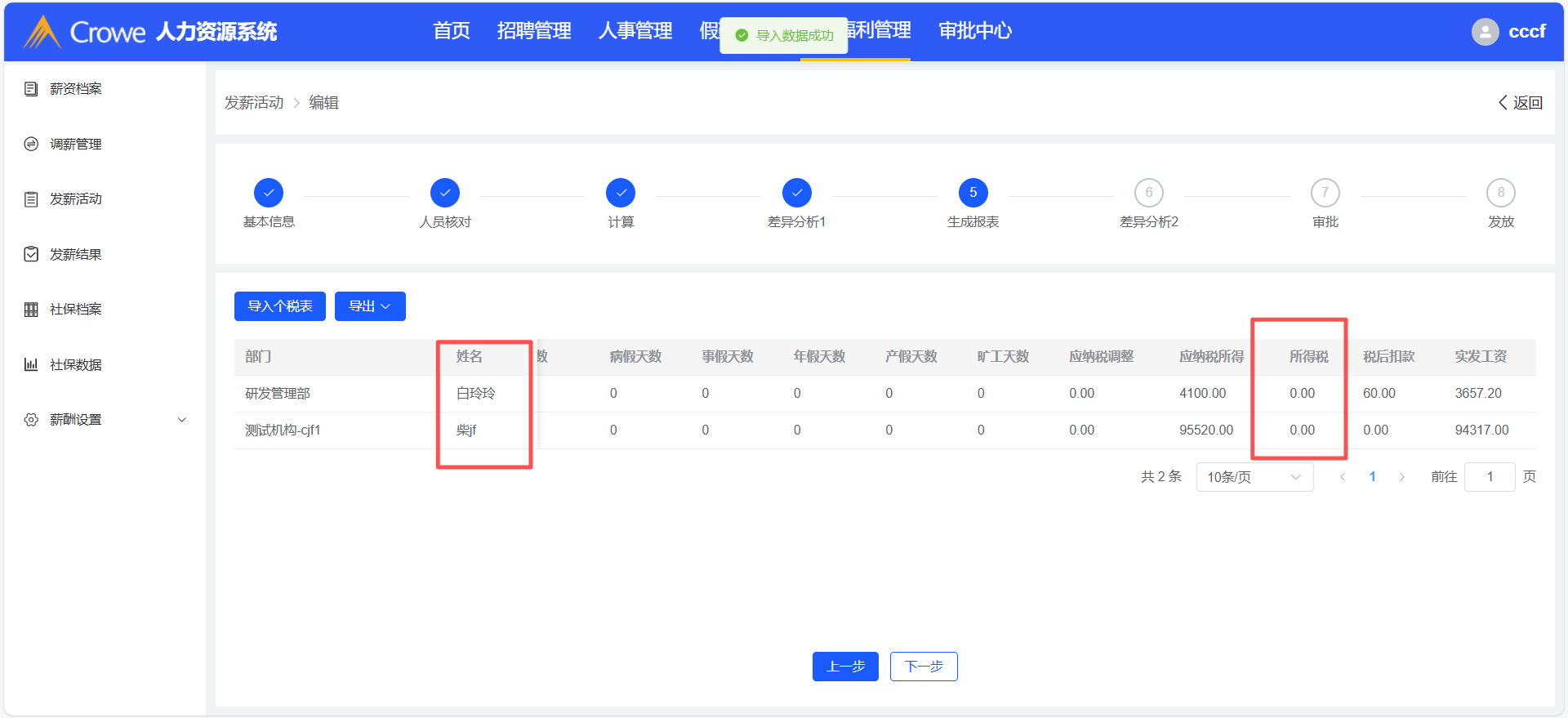Click the 旷工天数 column header
The height and width of the screenshot is (718, 1568).
point(1003,357)
